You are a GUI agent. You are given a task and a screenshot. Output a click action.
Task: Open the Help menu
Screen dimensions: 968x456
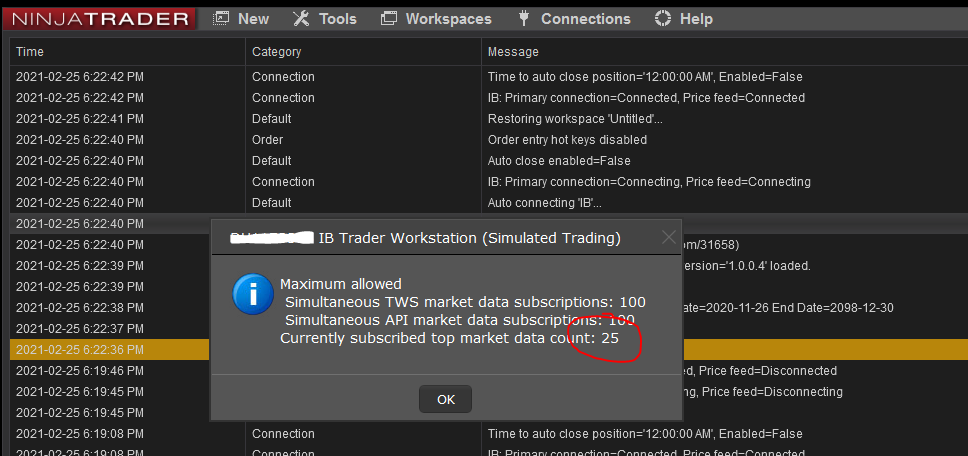click(x=696, y=18)
